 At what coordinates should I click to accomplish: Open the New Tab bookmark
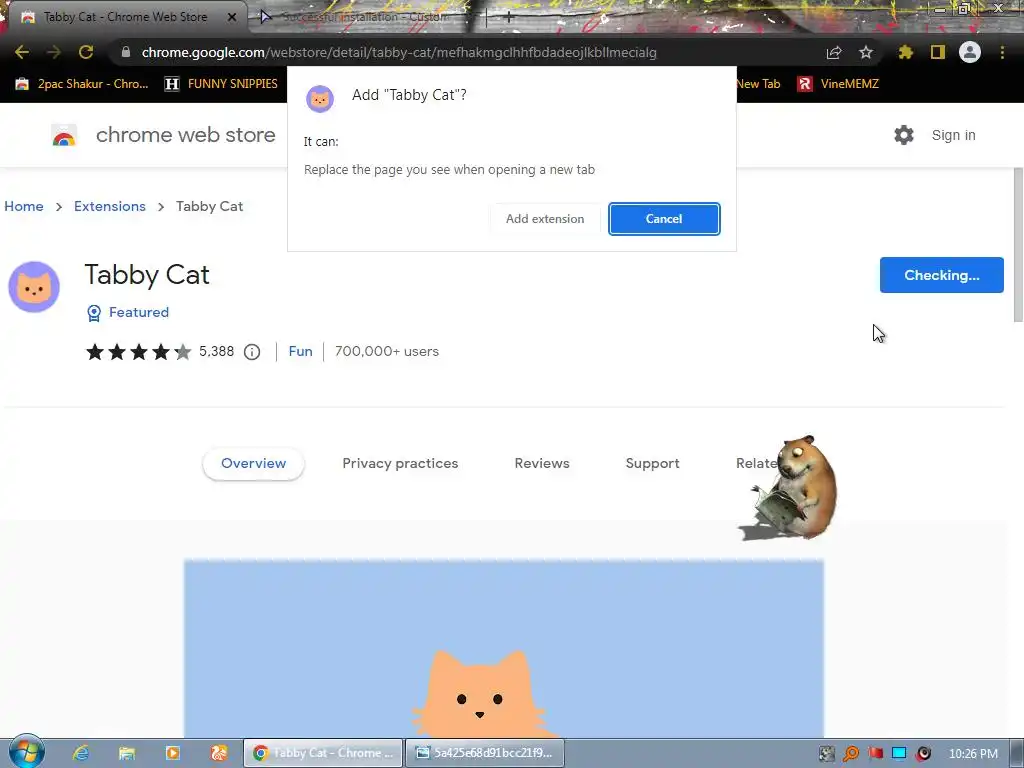[x=758, y=84]
